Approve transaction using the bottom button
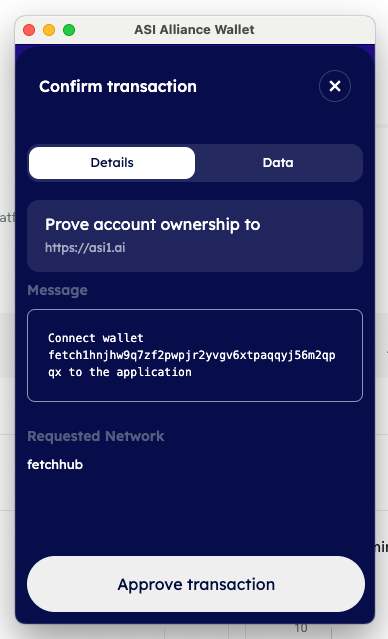This screenshot has height=639, width=388. coord(196,584)
